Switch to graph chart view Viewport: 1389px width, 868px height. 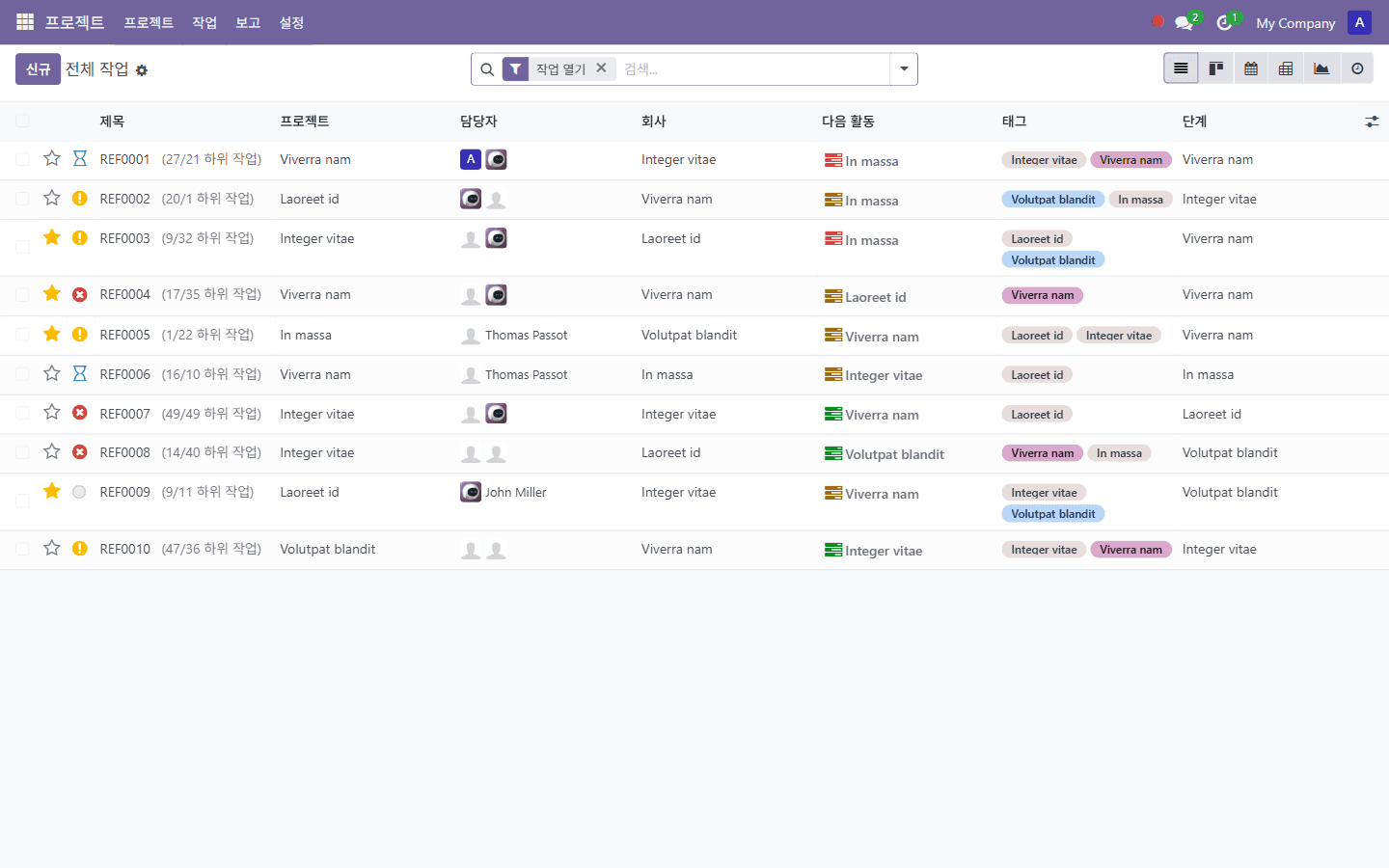click(x=1321, y=68)
